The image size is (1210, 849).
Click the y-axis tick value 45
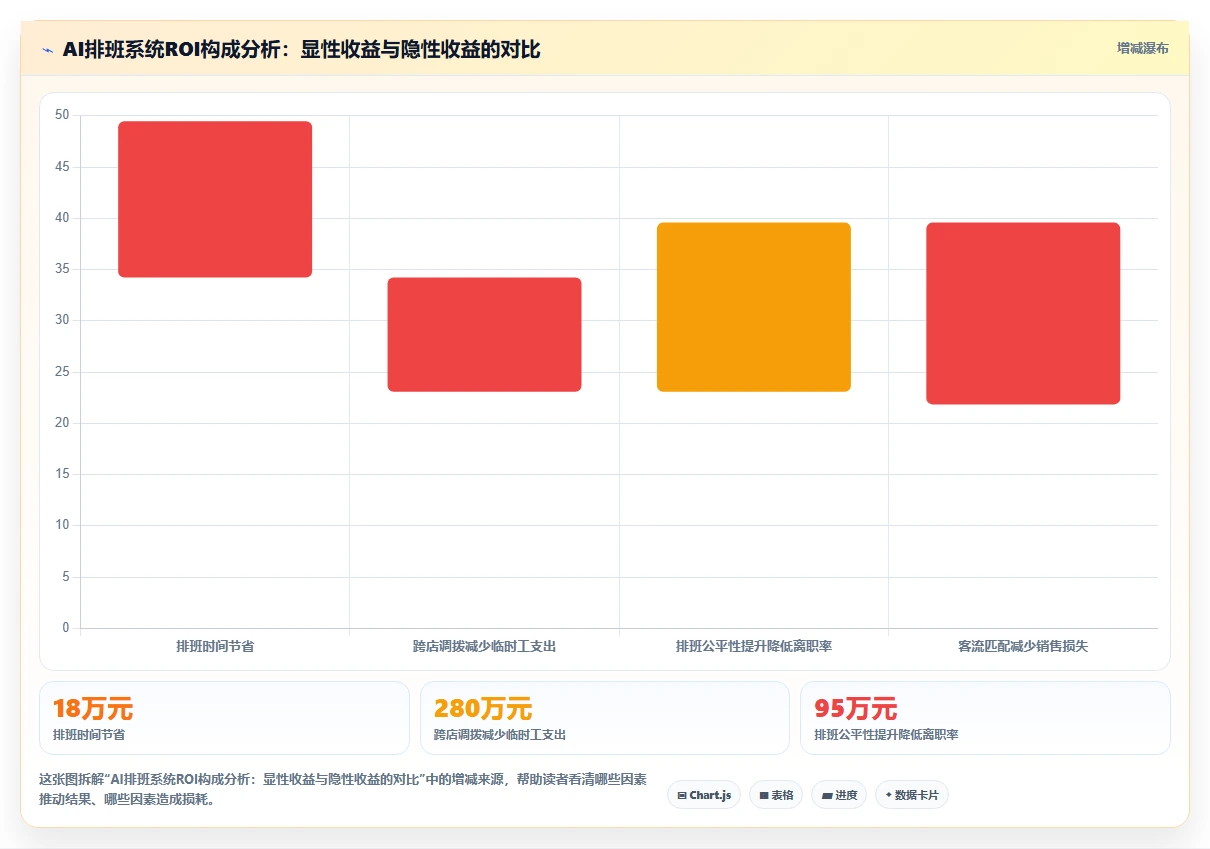click(x=62, y=167)
